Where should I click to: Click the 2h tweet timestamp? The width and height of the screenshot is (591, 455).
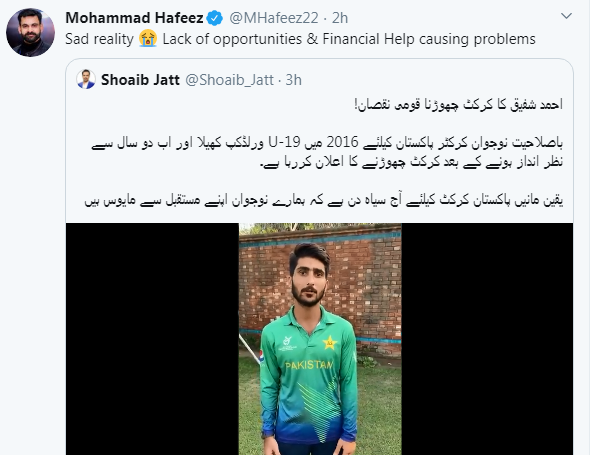click(340, 18)
